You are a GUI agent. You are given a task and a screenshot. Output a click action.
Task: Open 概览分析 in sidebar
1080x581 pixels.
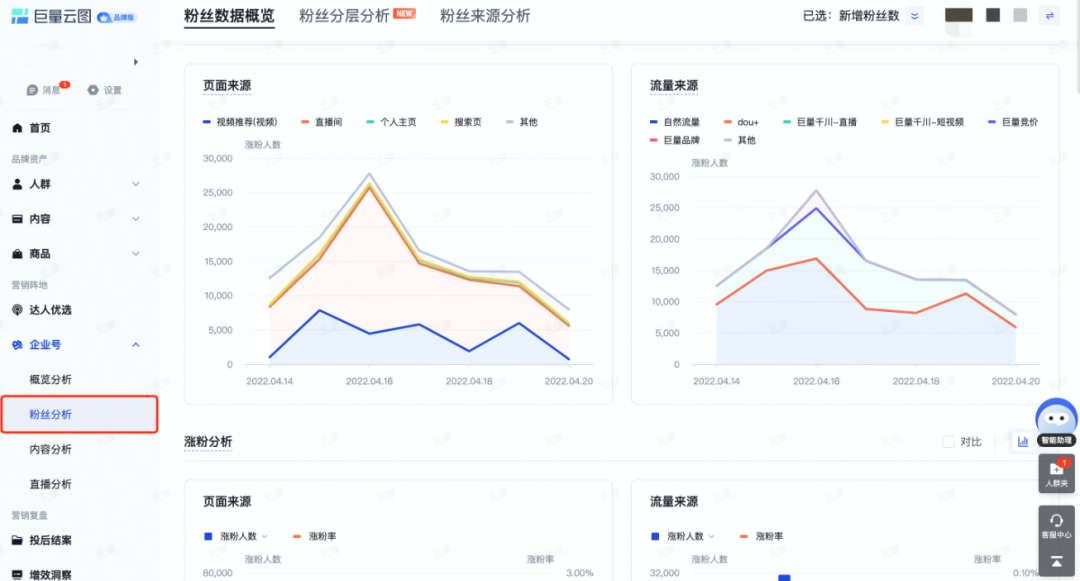pyautogui.click(x=50, y=379)
